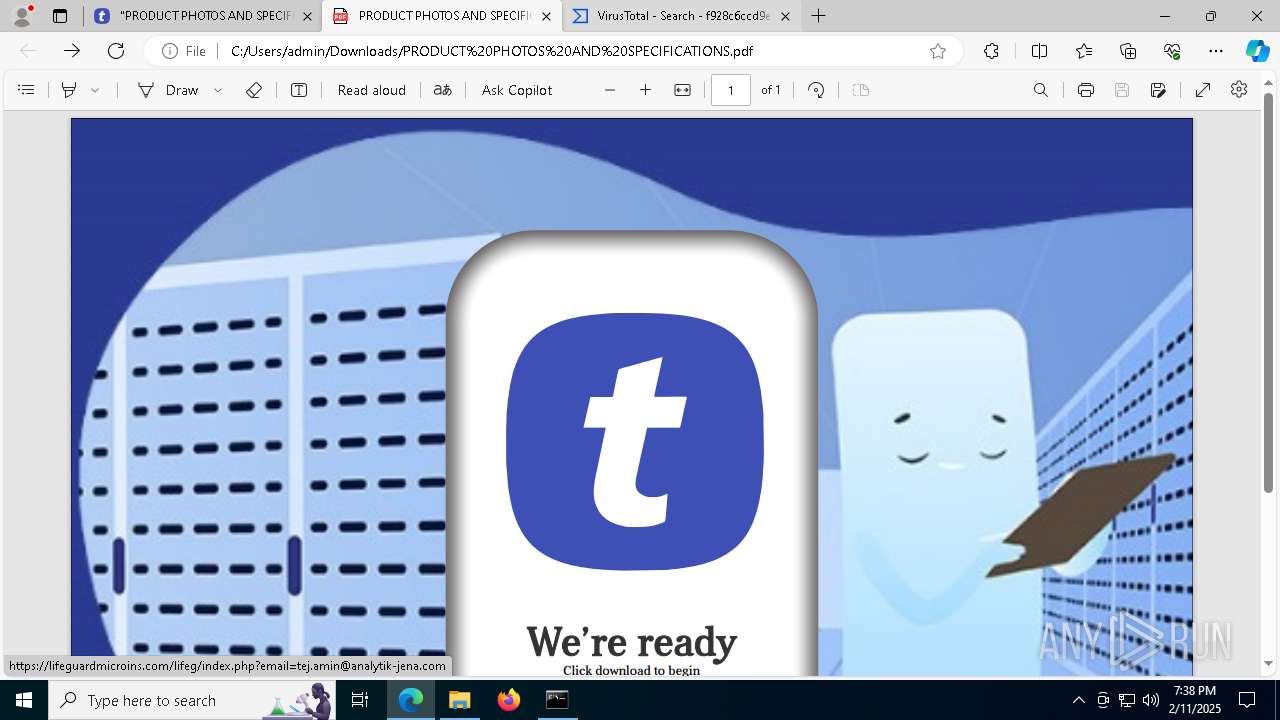
Task: Open the notification center
Action: click(x=1247, y=700)
